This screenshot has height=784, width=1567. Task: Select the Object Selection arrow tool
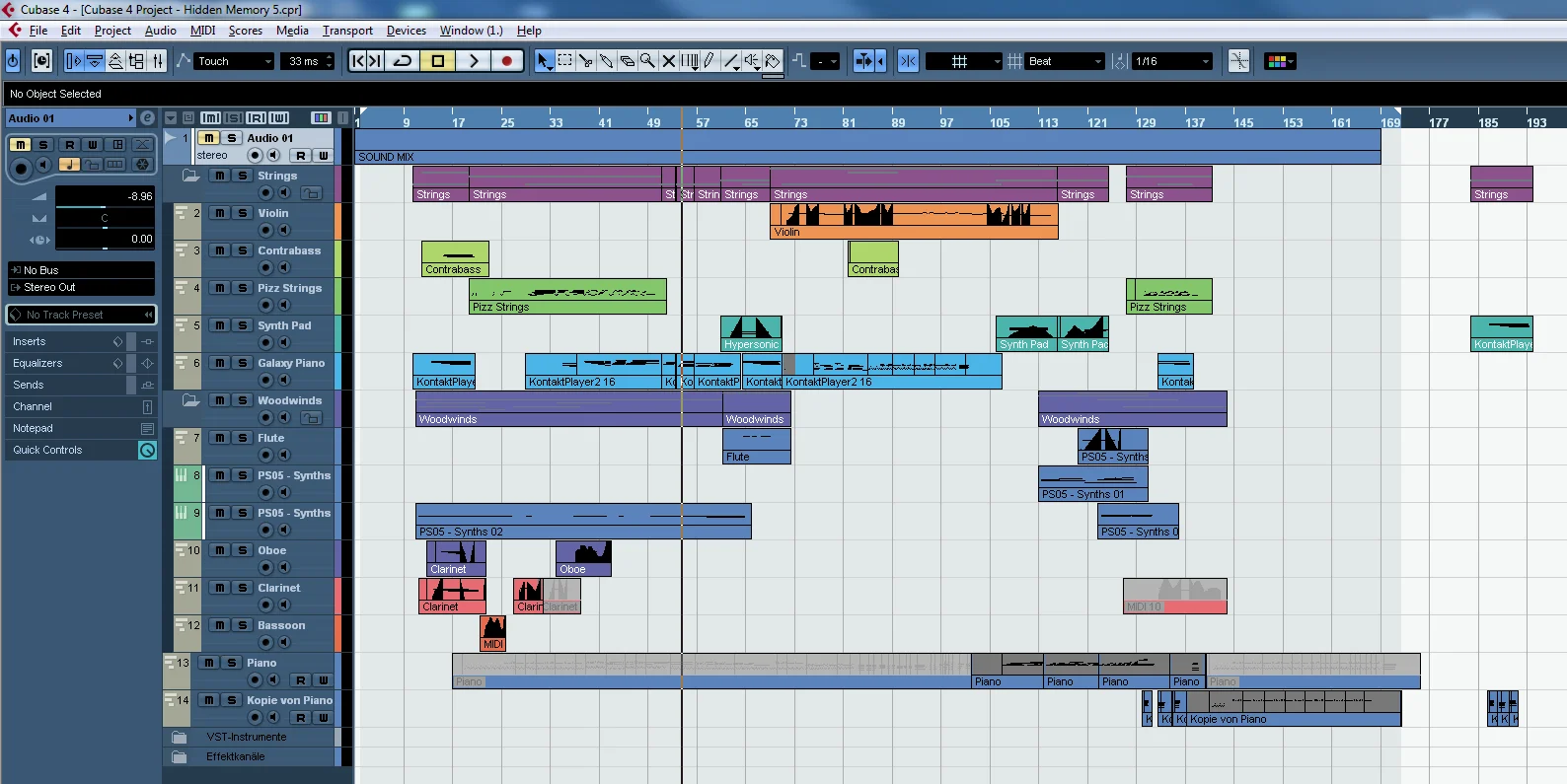pyautogui.click(x=544, y=61)
